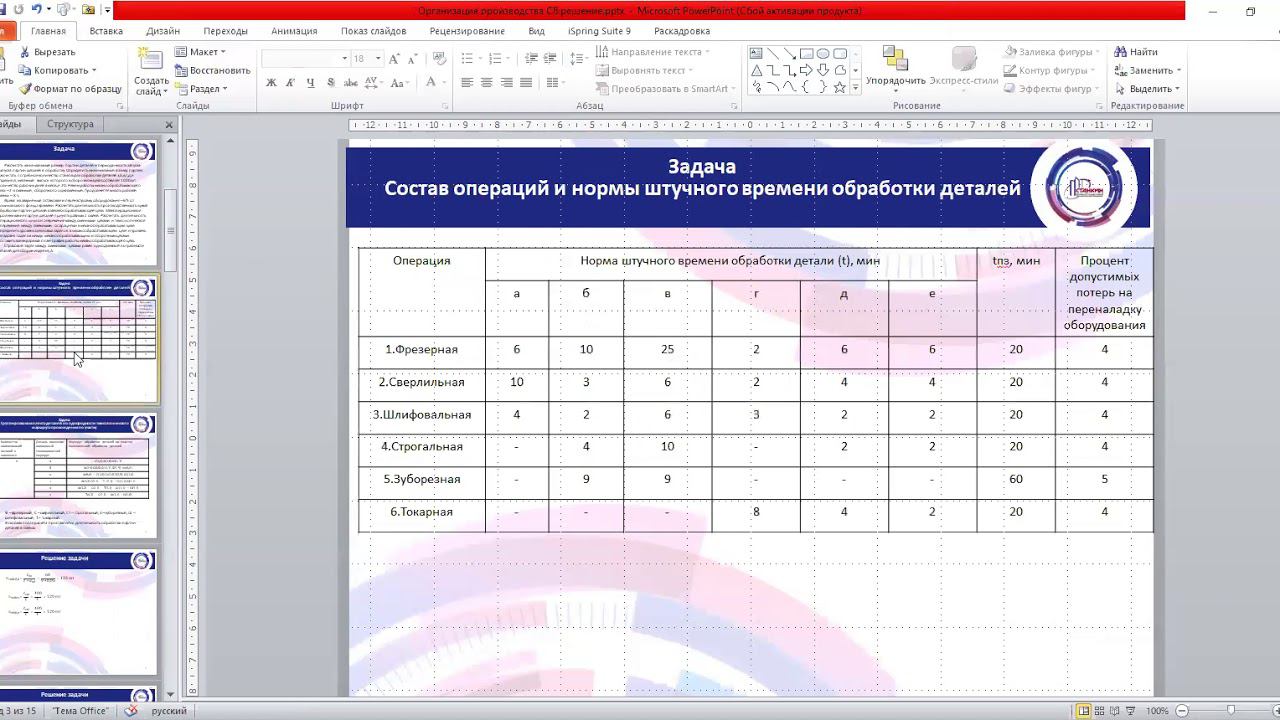Close the slides pane with X

(x=169, y=125)
